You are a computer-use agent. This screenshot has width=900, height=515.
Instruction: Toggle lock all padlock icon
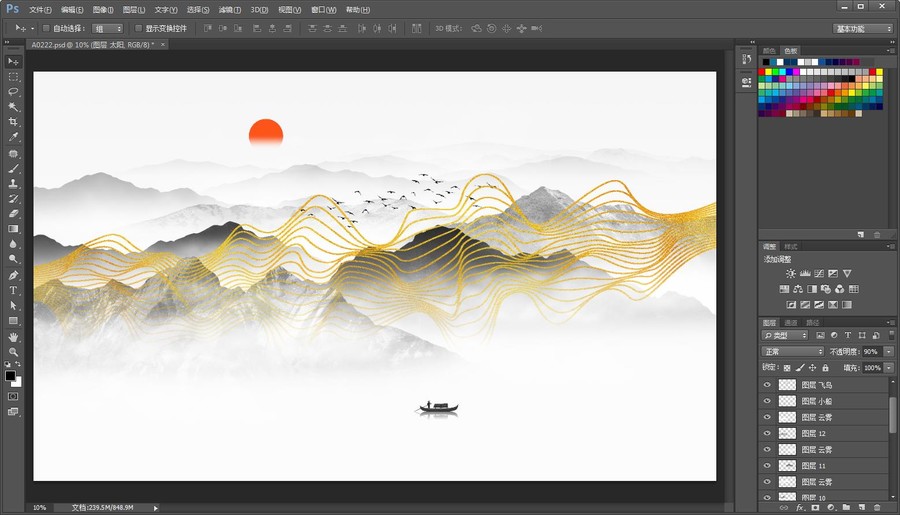825,368
